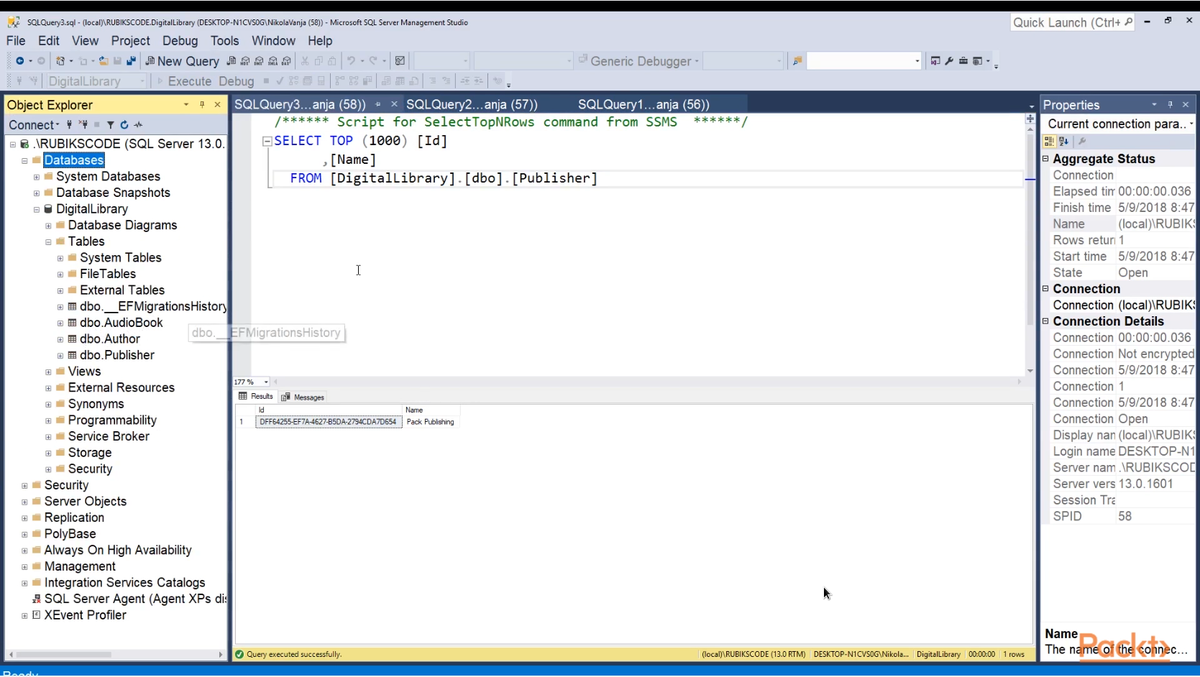1200x677 pixels.
Task: Click the Object Explorer horizontal scrollbar
Action: pos(116,655)
